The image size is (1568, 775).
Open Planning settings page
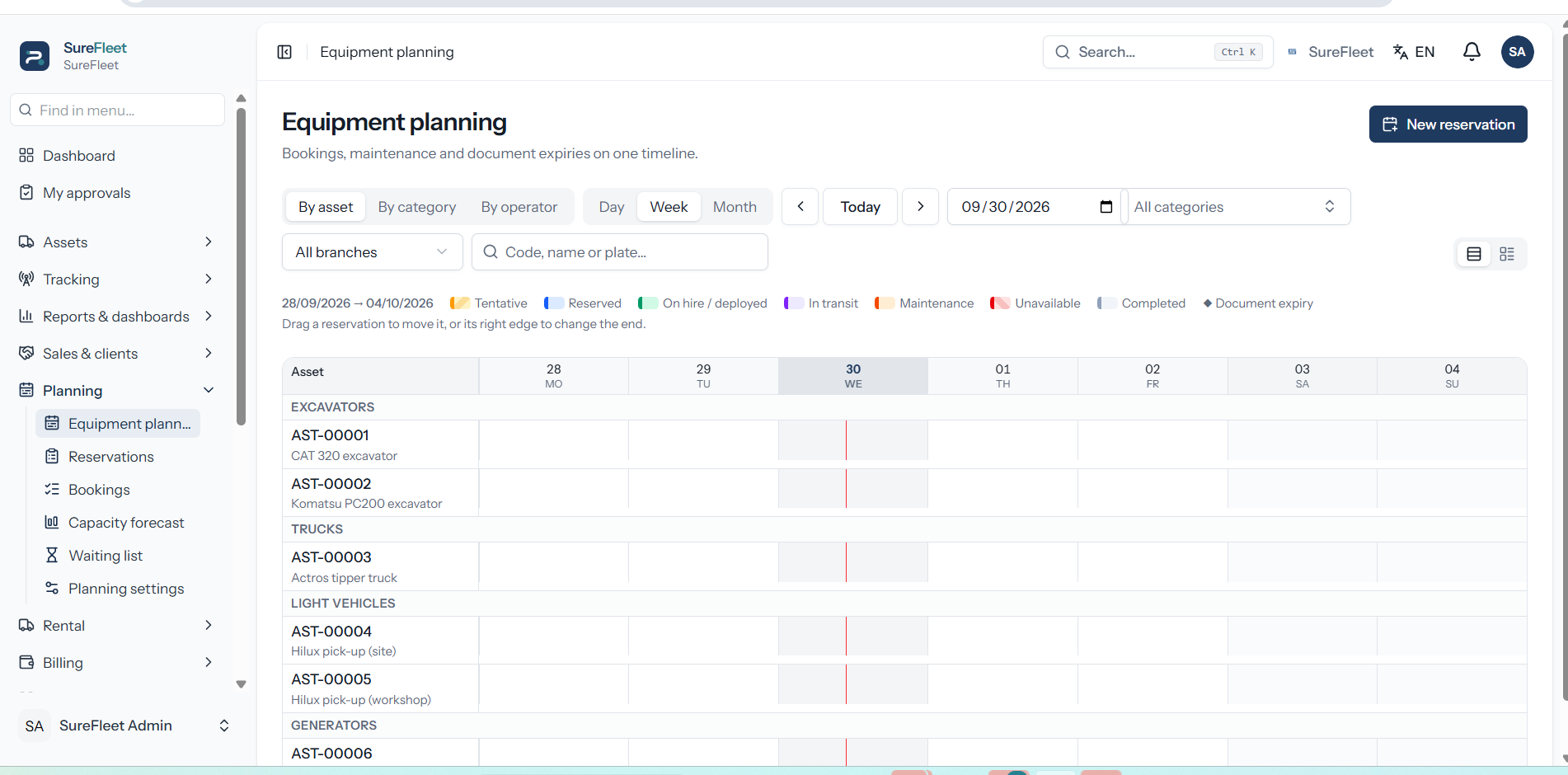[x=117, y=589]
